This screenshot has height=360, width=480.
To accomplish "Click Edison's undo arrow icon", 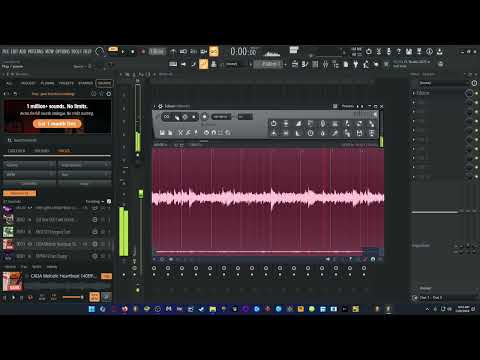I will coord(206,133).
